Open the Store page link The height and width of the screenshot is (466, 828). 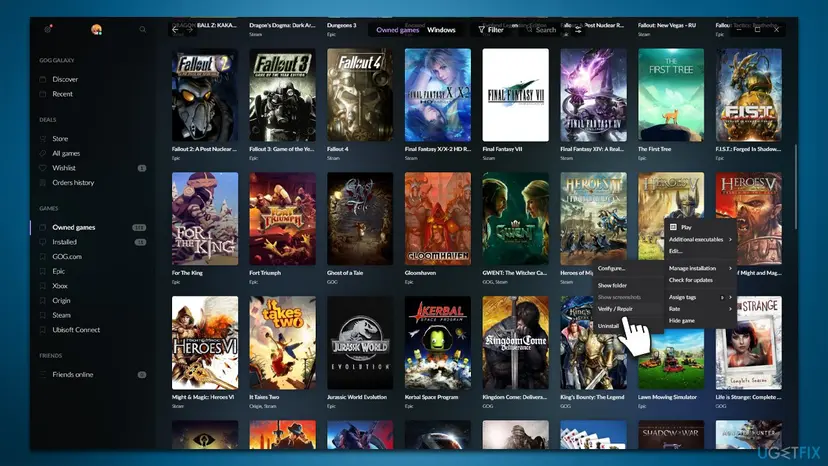(x=60, y=139)
